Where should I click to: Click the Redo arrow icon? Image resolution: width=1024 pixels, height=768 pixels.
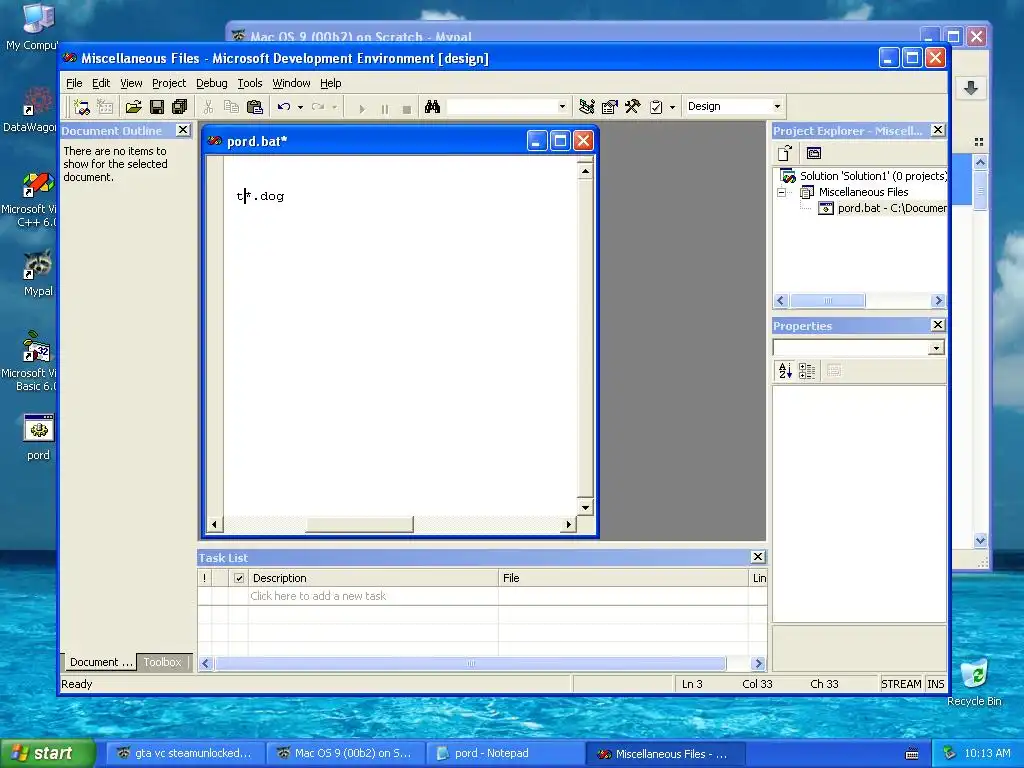318,107
